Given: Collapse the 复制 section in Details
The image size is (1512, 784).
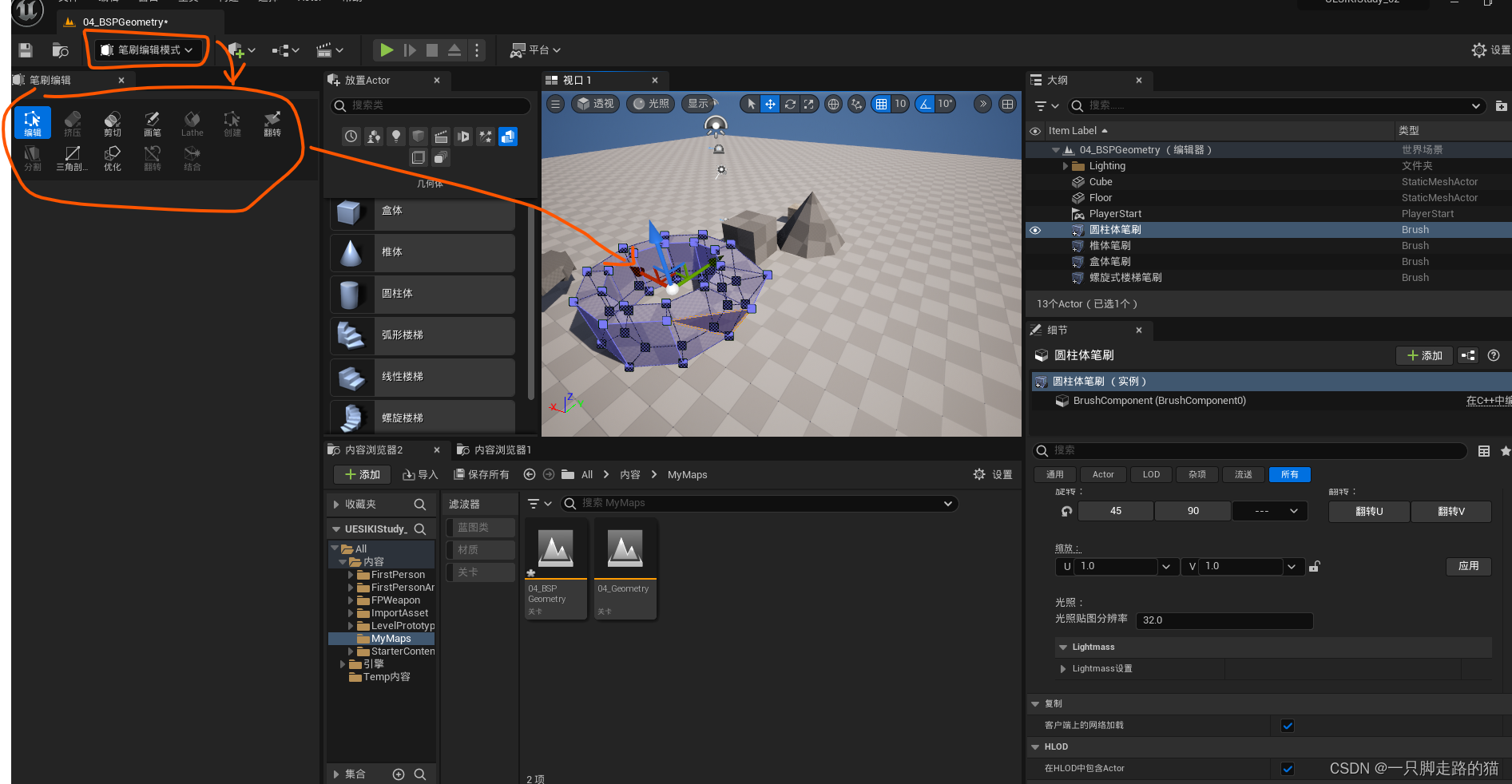Looking at the screenshot, I should [1035, 704].
